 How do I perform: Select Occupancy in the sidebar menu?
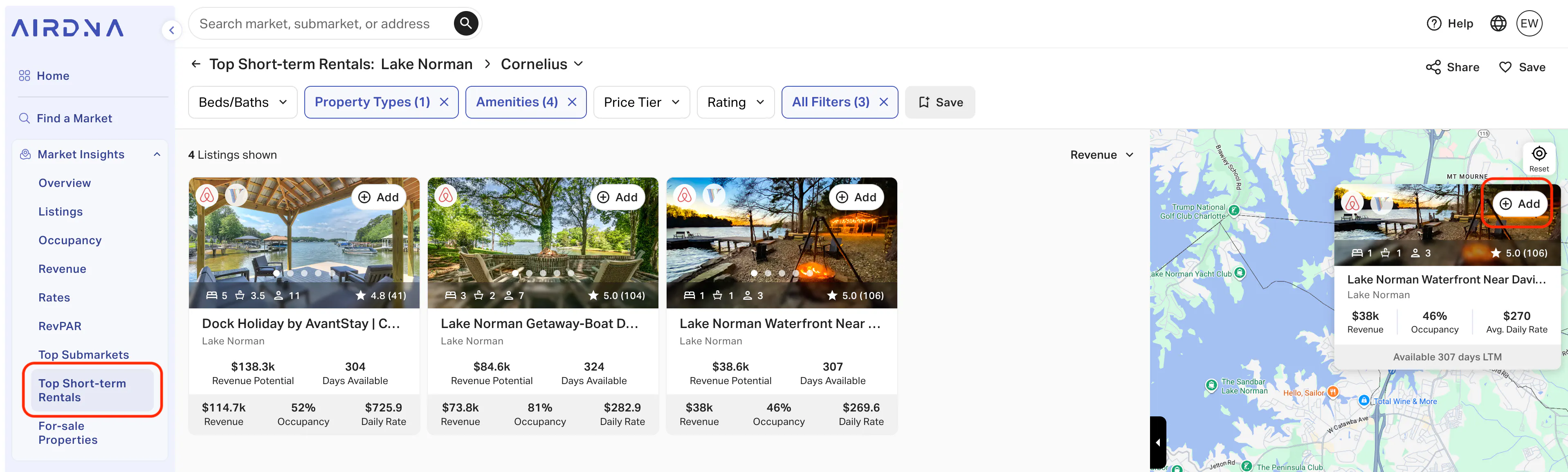pos(70,240)
